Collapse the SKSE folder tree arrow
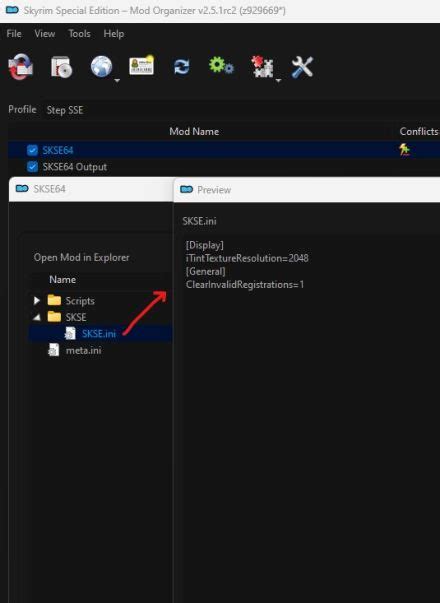Viewport: 440px width, 603px height. click(x=37, y=317)
